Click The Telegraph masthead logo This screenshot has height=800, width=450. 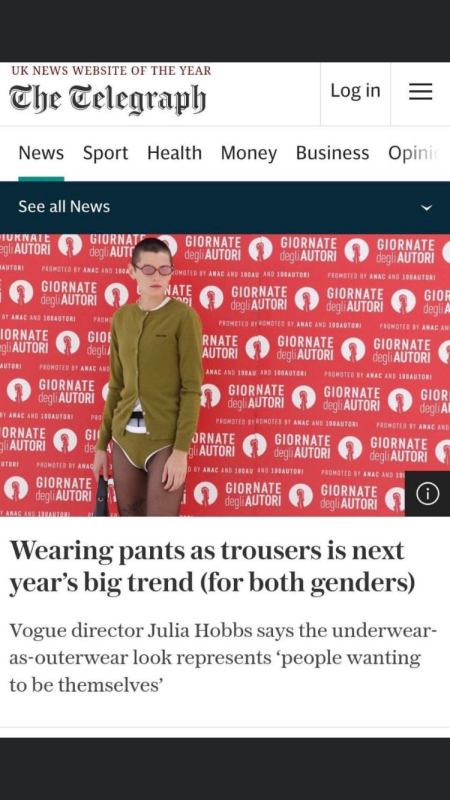108,99
